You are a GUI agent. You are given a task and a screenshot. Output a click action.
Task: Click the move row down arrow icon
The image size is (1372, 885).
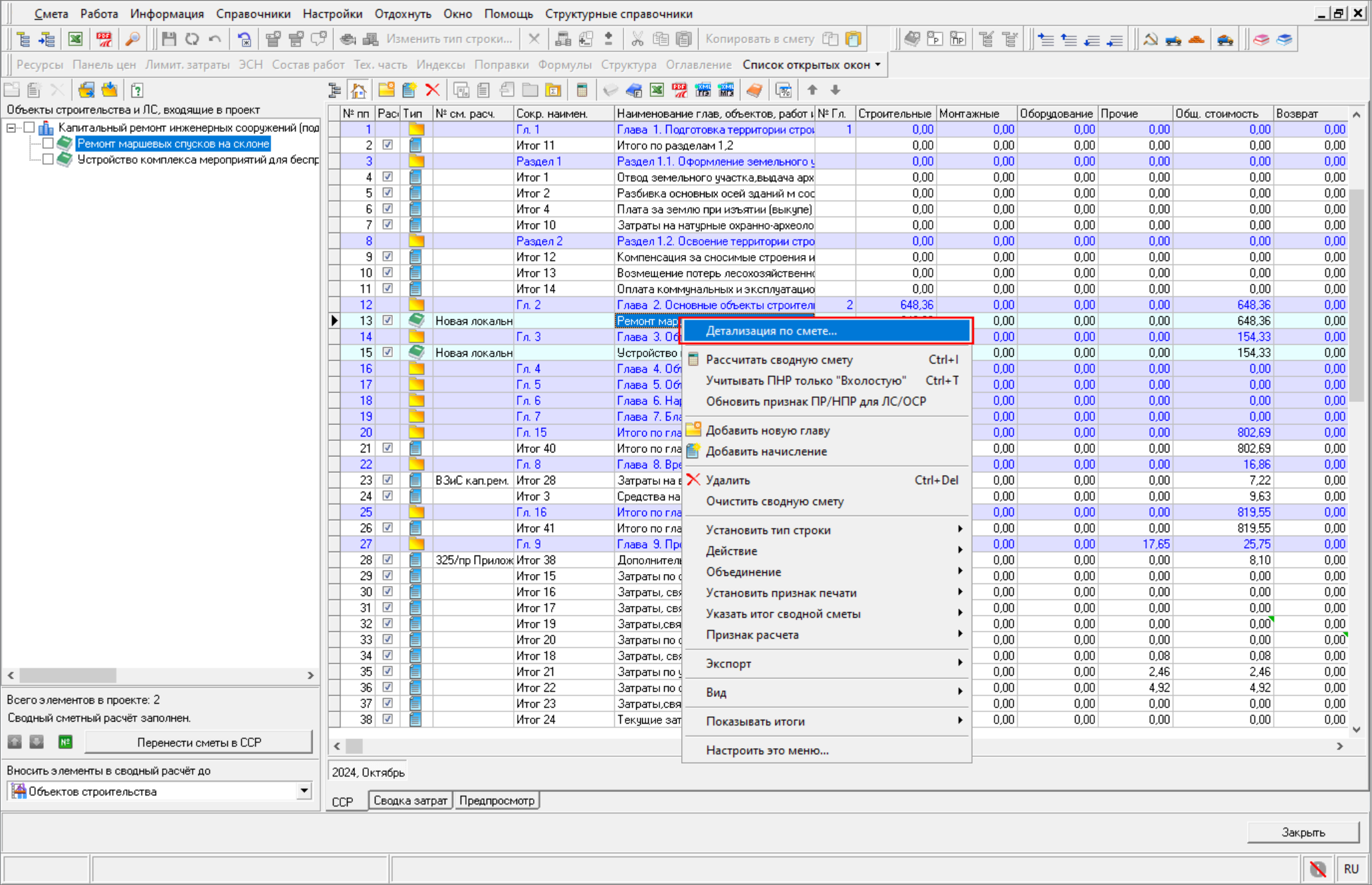836,90
